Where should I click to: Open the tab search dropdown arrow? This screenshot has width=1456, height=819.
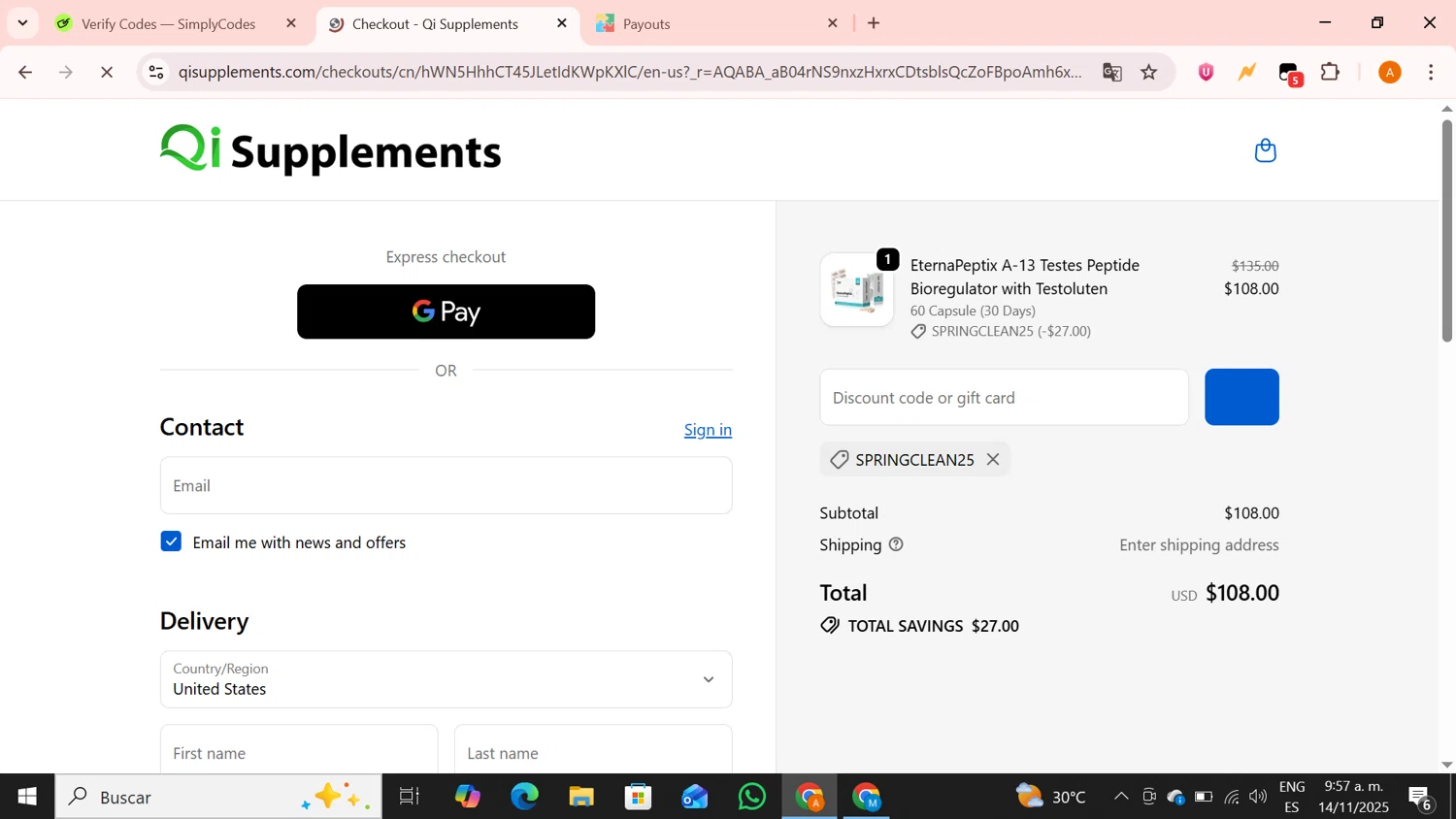(22, 23)
